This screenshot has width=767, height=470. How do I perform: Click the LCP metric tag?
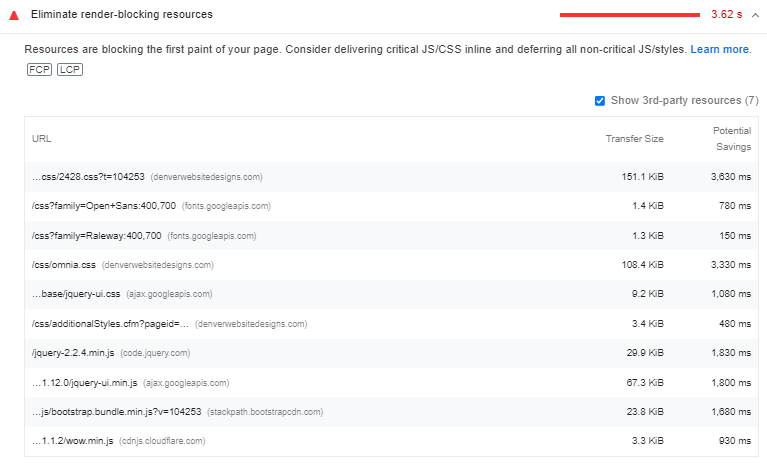(70, 69)
